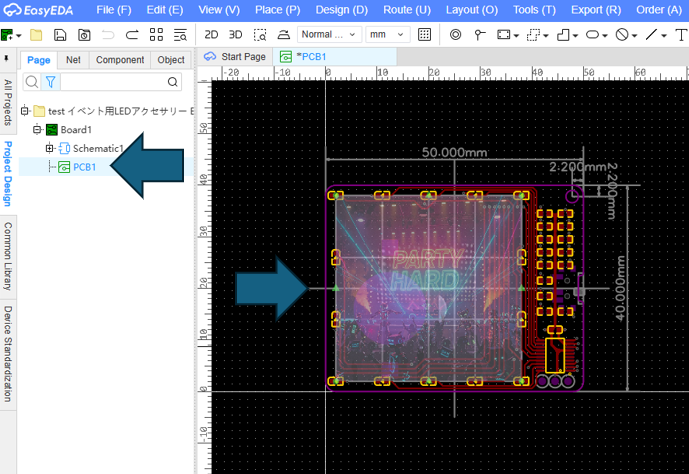The width and height of the screenshot is (689, 474).
Task: Select the solid rectangle region tool
Action: (504, 34)
